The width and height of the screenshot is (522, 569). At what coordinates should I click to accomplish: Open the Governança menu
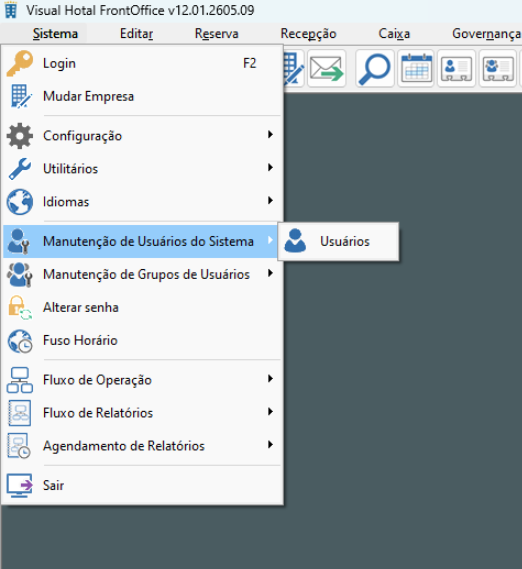click(x=486, y=34)
